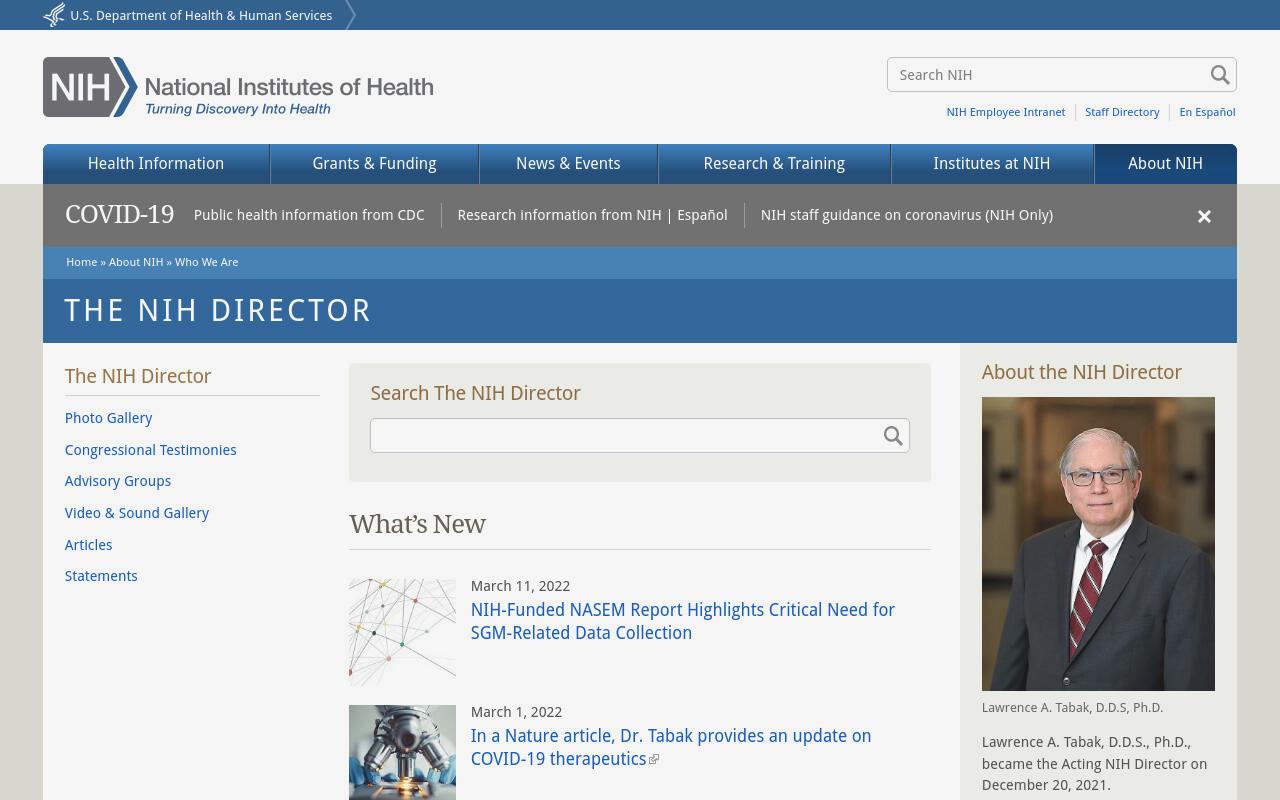Close the COVID-19 banner with X
The height and width of the screenshot is (800, 1280).
click(x=1204, y=216)
